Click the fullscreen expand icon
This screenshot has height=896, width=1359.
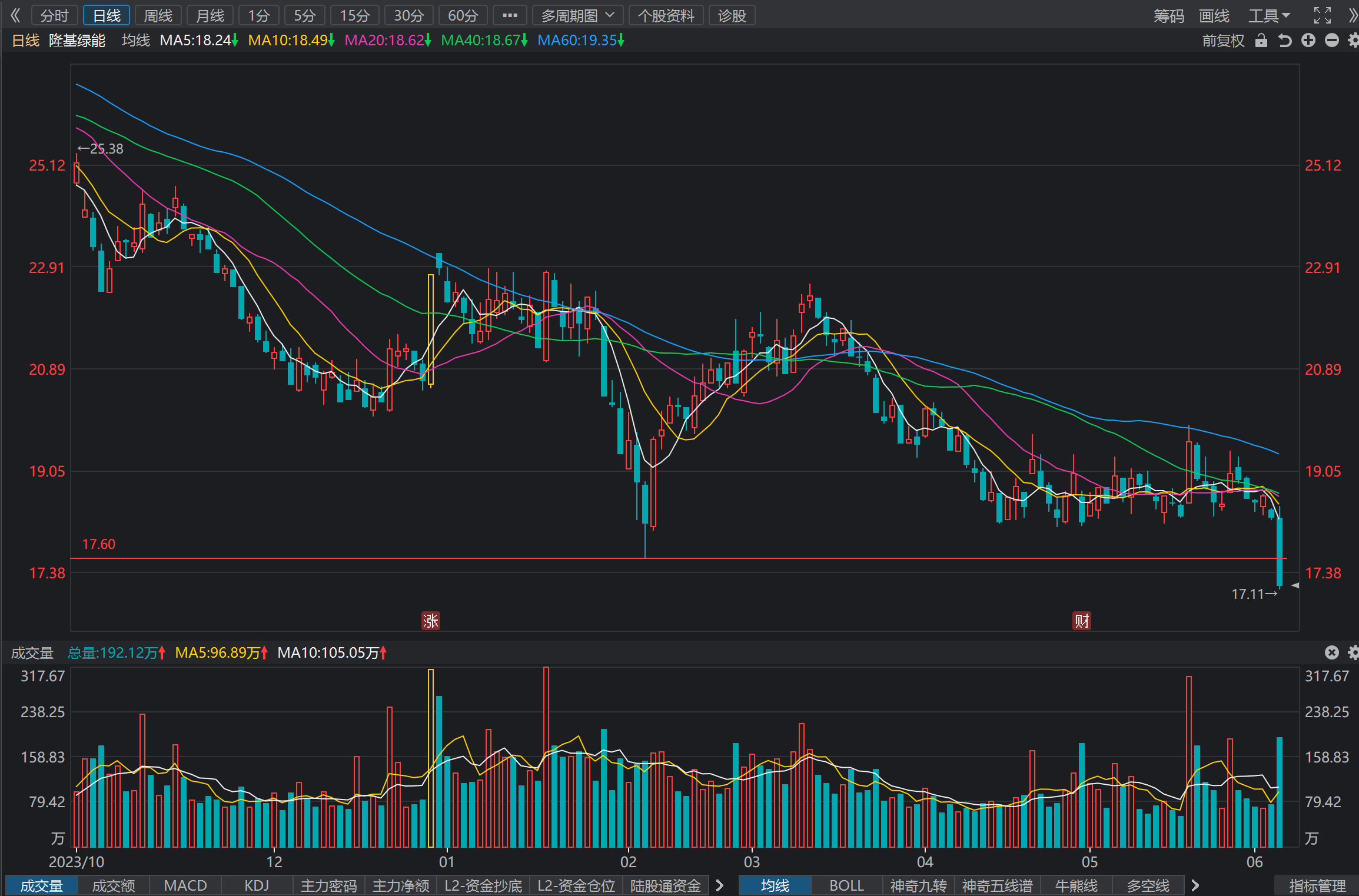(1322, 15)
